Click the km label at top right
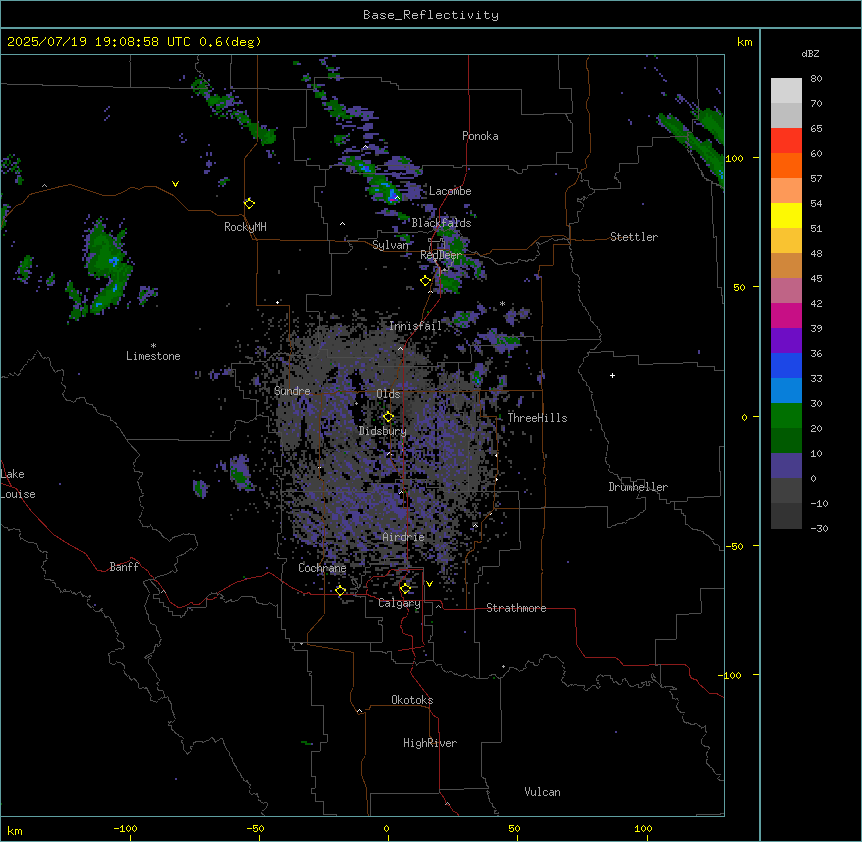 (744, 42)
